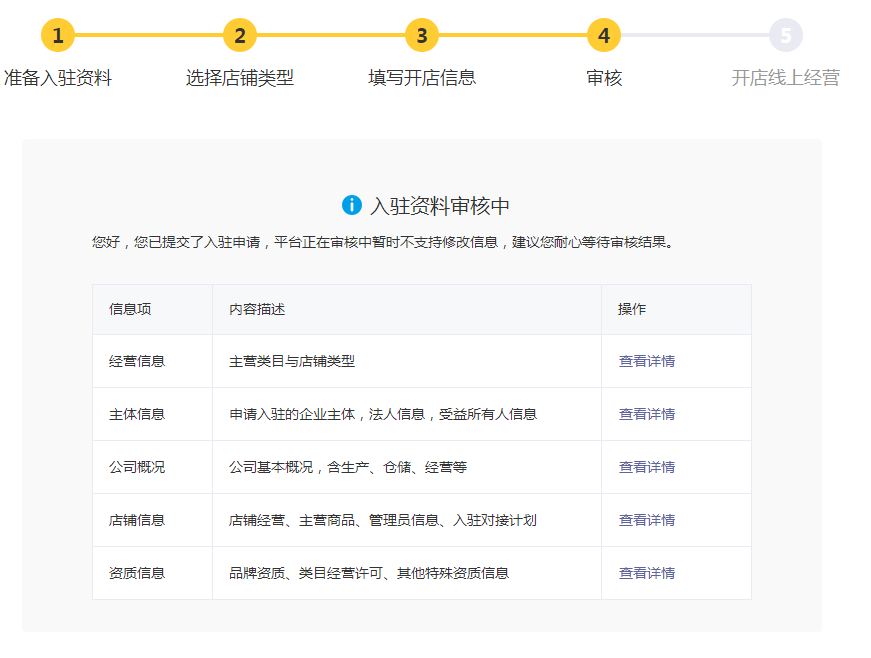Click description starting 公司基本概况
Screen dimensions: 871x658
tap(348, 468)
